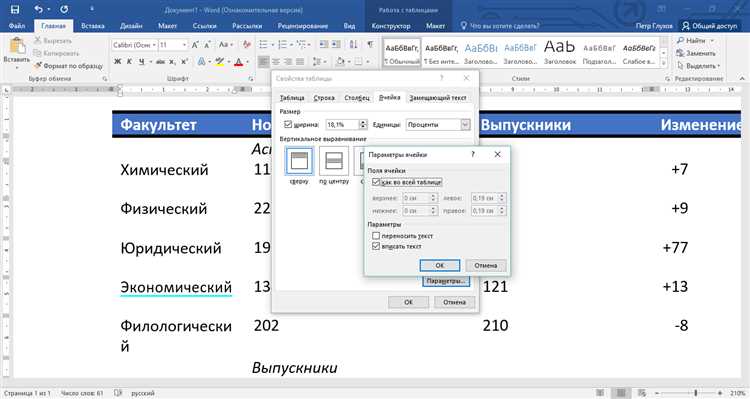Screen dimensions: 750x399
Task: Click Отмена in the Свойства таблицы dialog
Action: coord(454,302)
